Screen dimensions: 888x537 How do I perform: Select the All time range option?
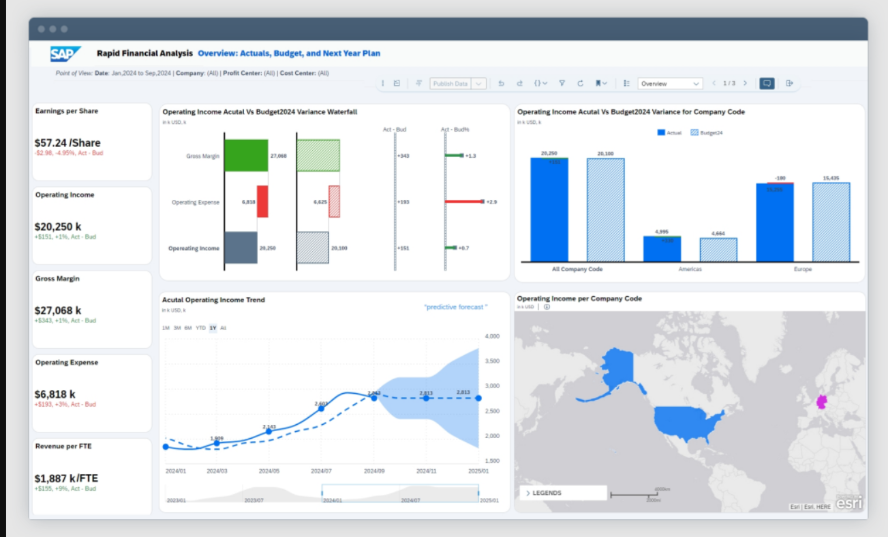click(223, 328)
